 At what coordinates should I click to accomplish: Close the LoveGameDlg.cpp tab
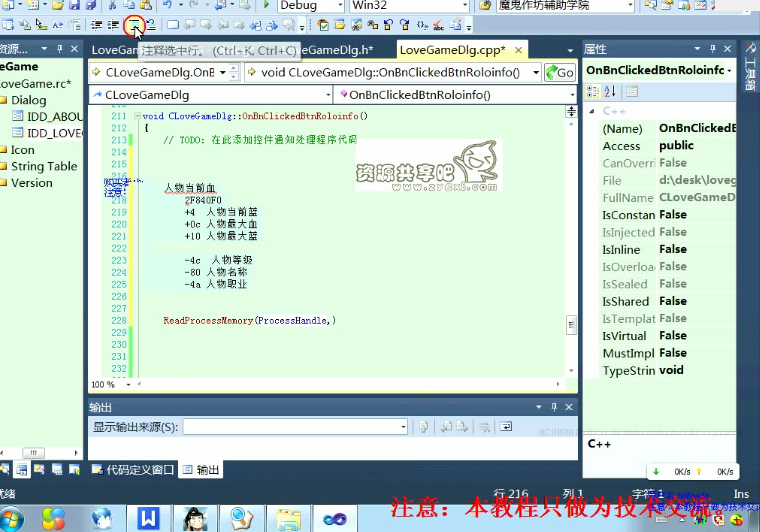pyautogui.click(x=518, y=50)
